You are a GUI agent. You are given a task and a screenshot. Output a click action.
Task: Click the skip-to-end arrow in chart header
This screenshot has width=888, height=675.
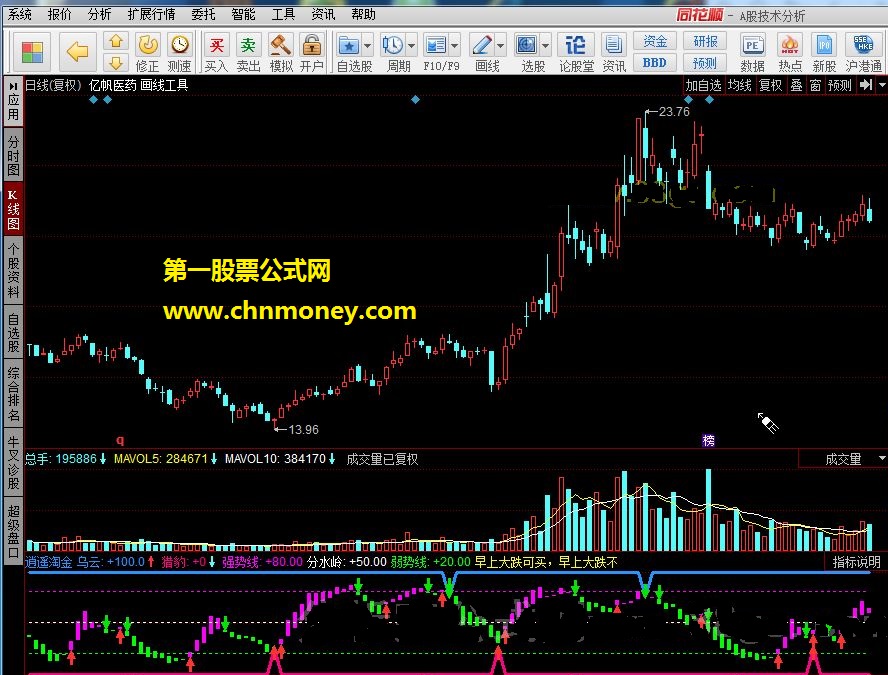pos(865,85)
